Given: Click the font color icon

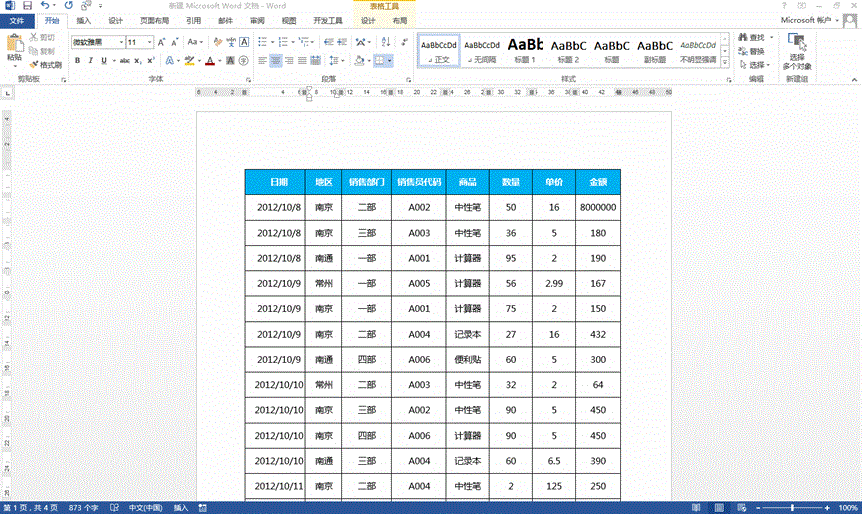Looking at the screenshot, I should pyautogui.click(x=209, y=61).
